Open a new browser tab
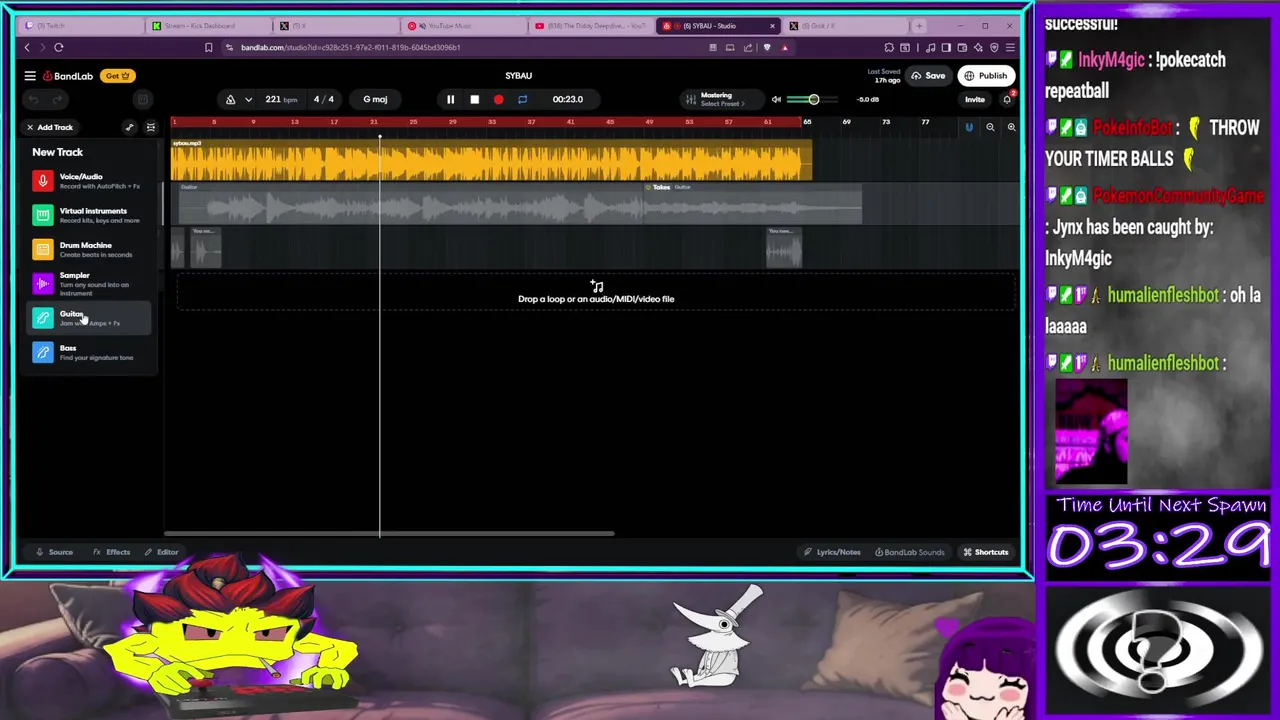The image size is (1280, 720). pos(919,26)
